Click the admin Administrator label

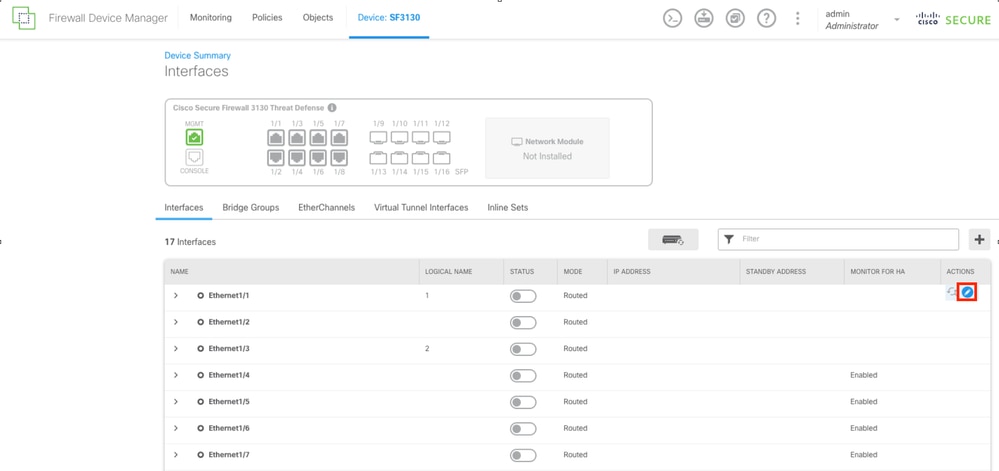(x=851, y=20)
